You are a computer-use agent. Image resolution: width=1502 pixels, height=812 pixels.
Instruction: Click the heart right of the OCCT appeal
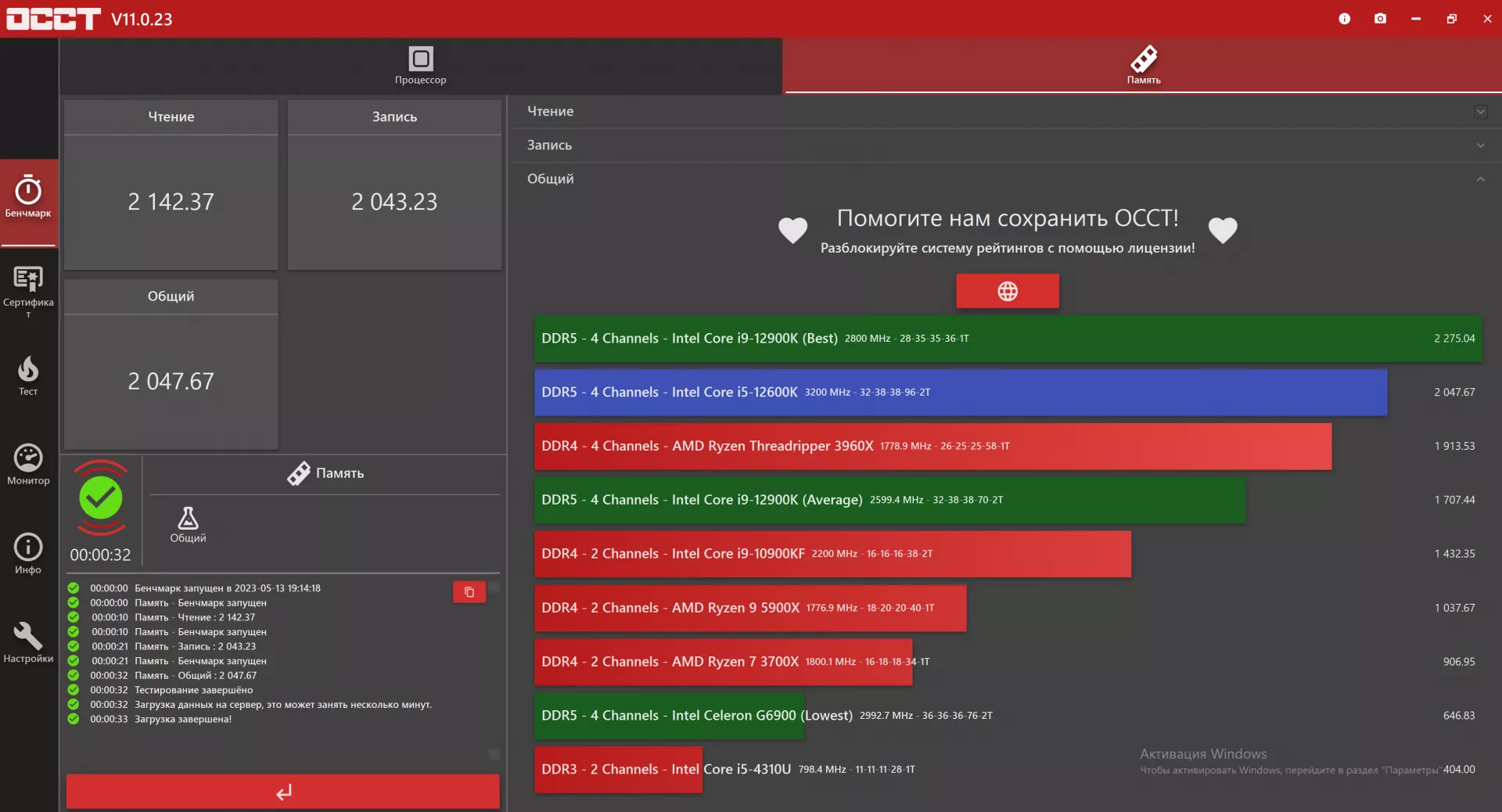pos(1223,230)
